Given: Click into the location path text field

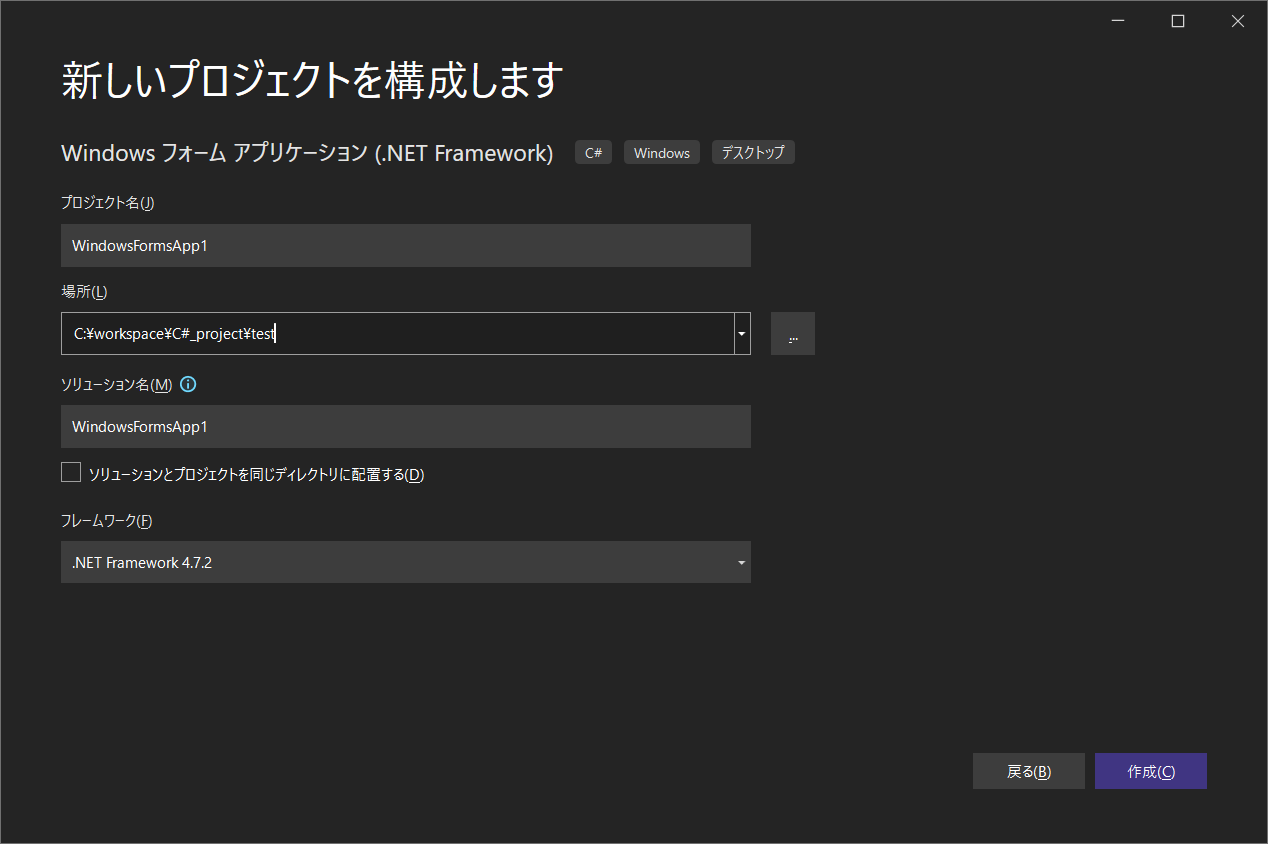Looking at the screenshot, I should pos(397,334).
